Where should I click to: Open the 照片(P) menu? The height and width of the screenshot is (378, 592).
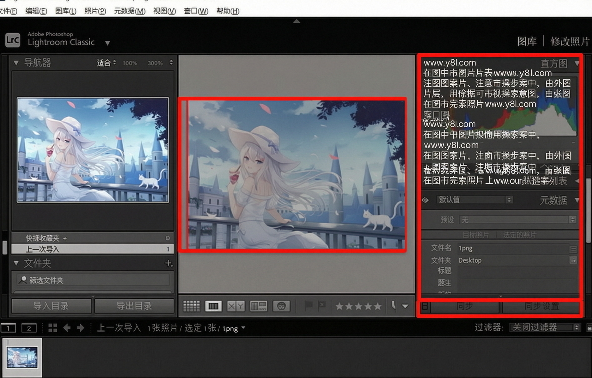tap(95, 11)
